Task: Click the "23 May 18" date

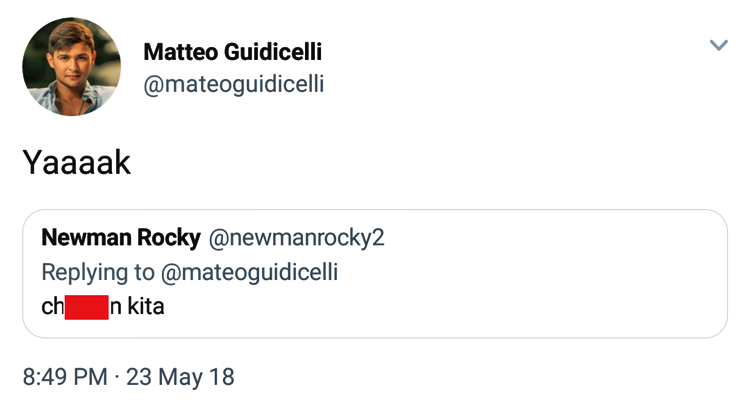Action: pos(180,377)
